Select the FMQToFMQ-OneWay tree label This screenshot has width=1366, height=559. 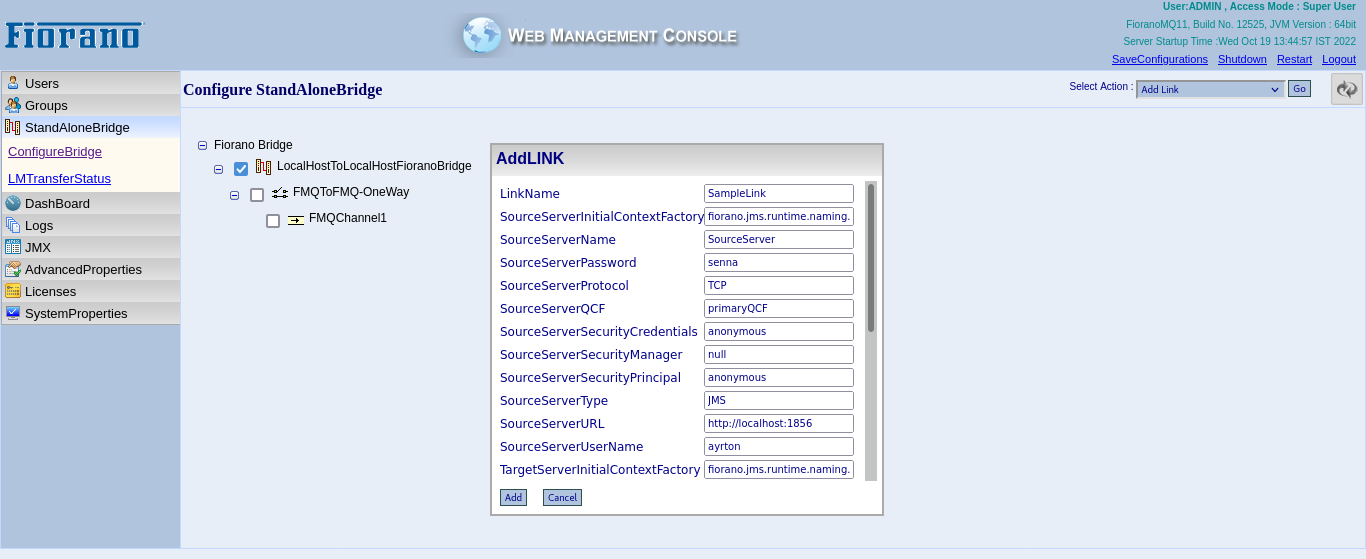coord(351,192)
